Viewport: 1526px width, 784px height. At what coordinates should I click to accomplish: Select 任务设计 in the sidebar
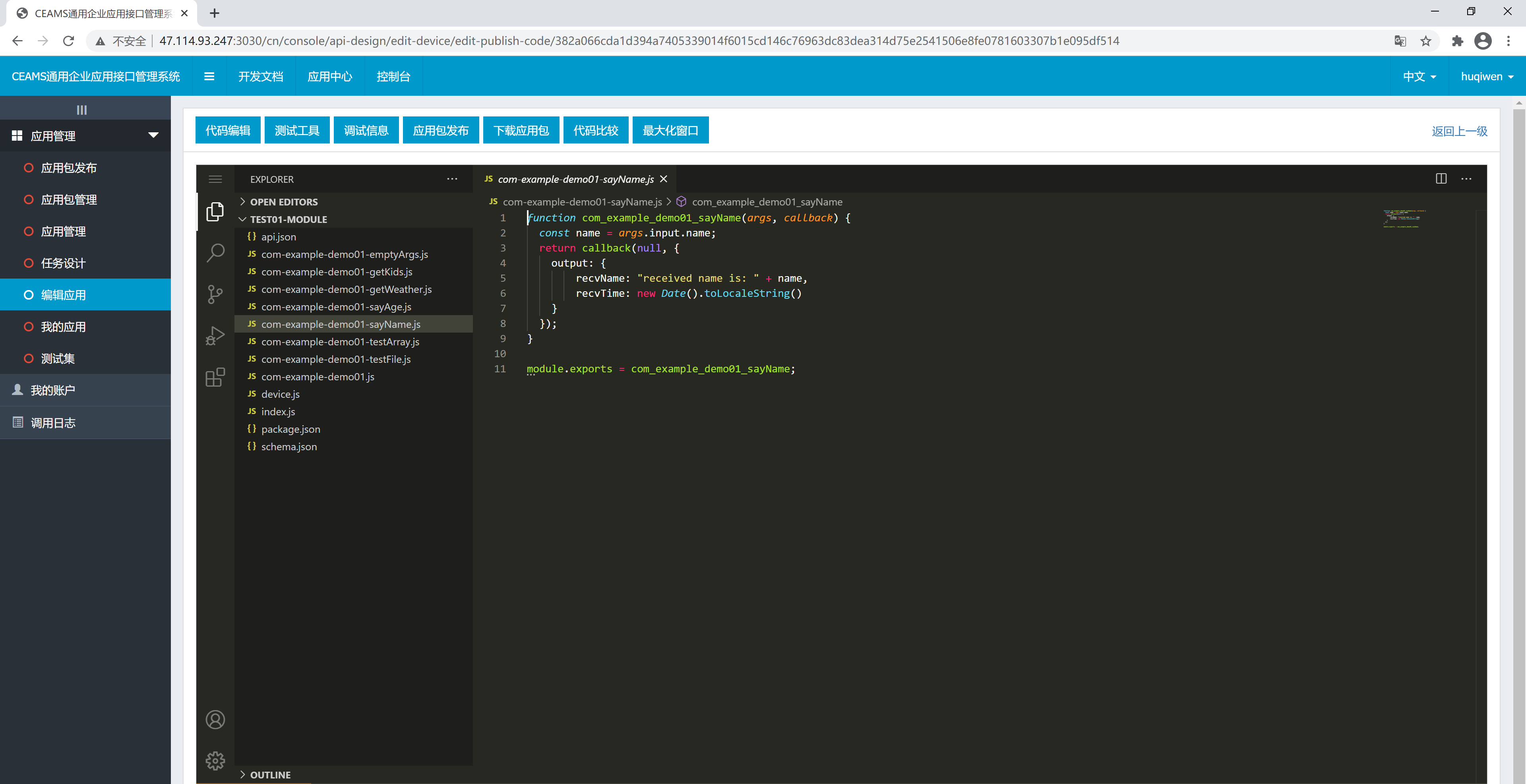[85, 263]
